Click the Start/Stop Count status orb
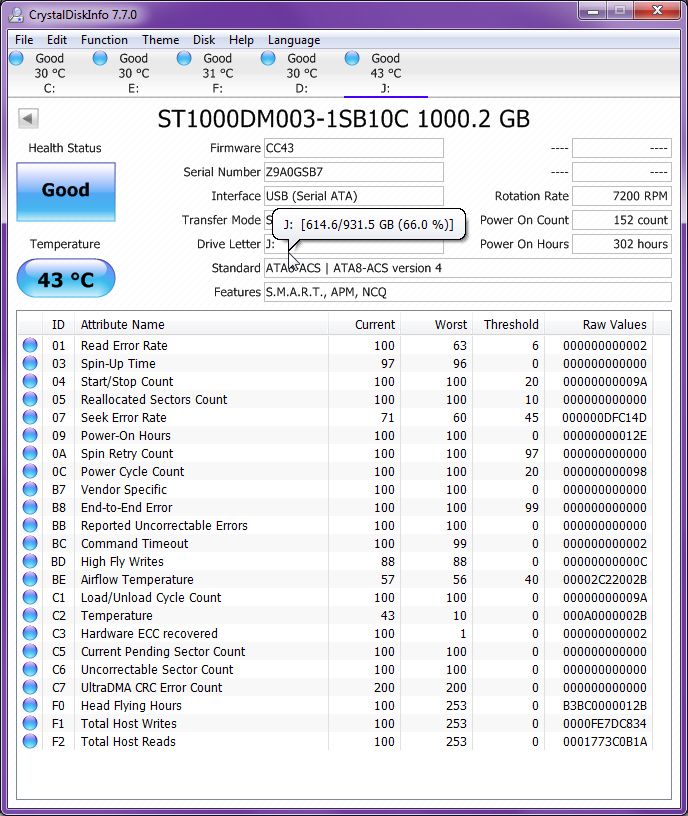This screenshot has height=816, width=688. (30, 381)
